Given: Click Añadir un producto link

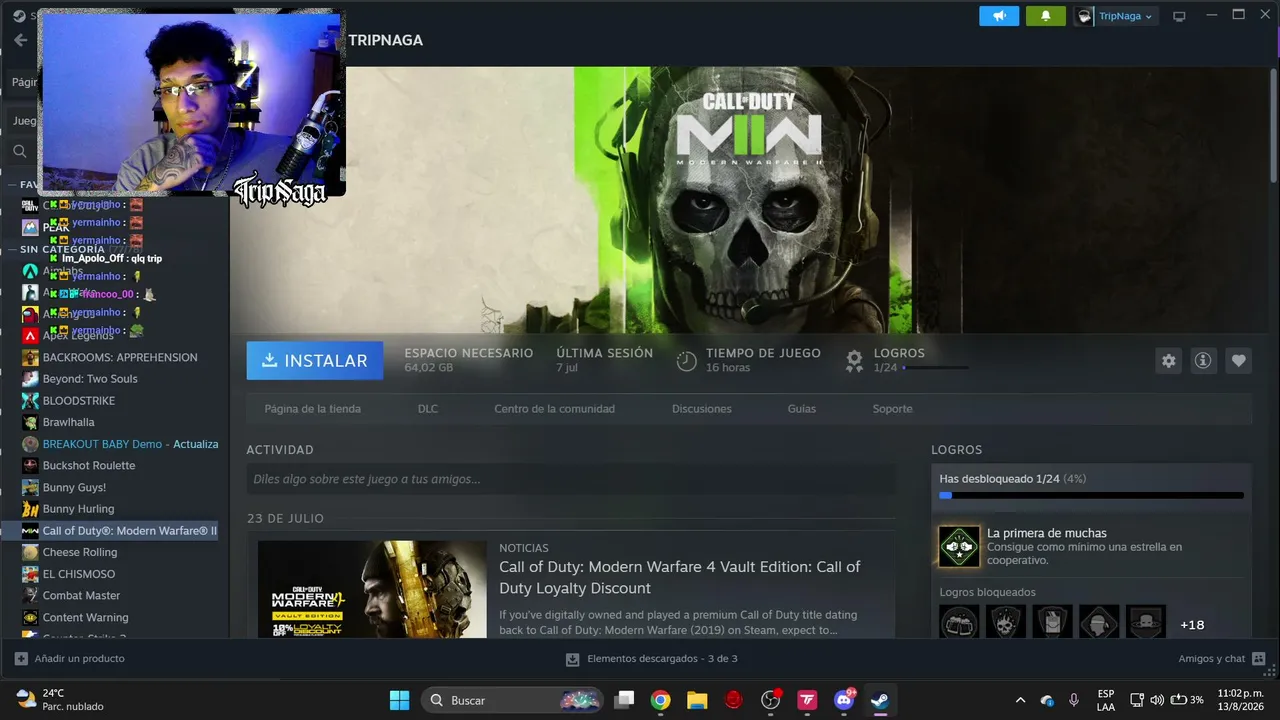Looking at the screenshot, I should [x=80, y=659].
